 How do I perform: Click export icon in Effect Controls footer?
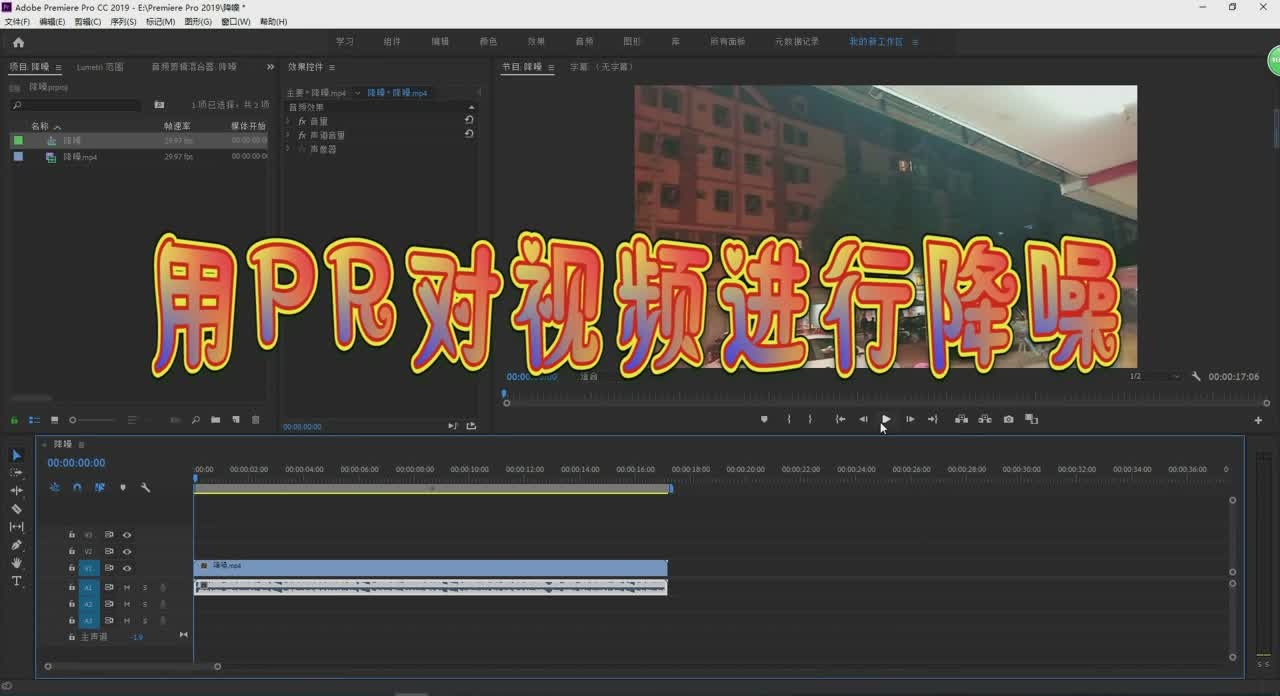471,426
